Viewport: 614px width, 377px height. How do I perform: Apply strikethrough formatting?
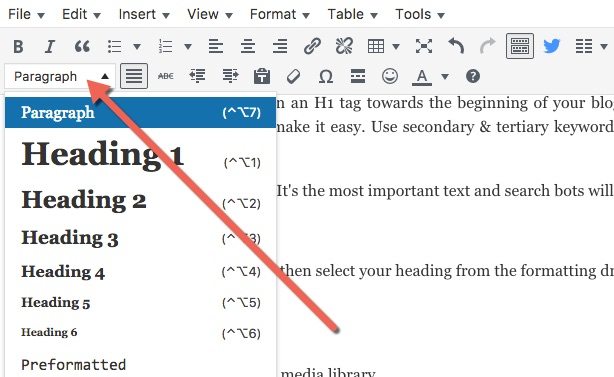click(166, 76)
